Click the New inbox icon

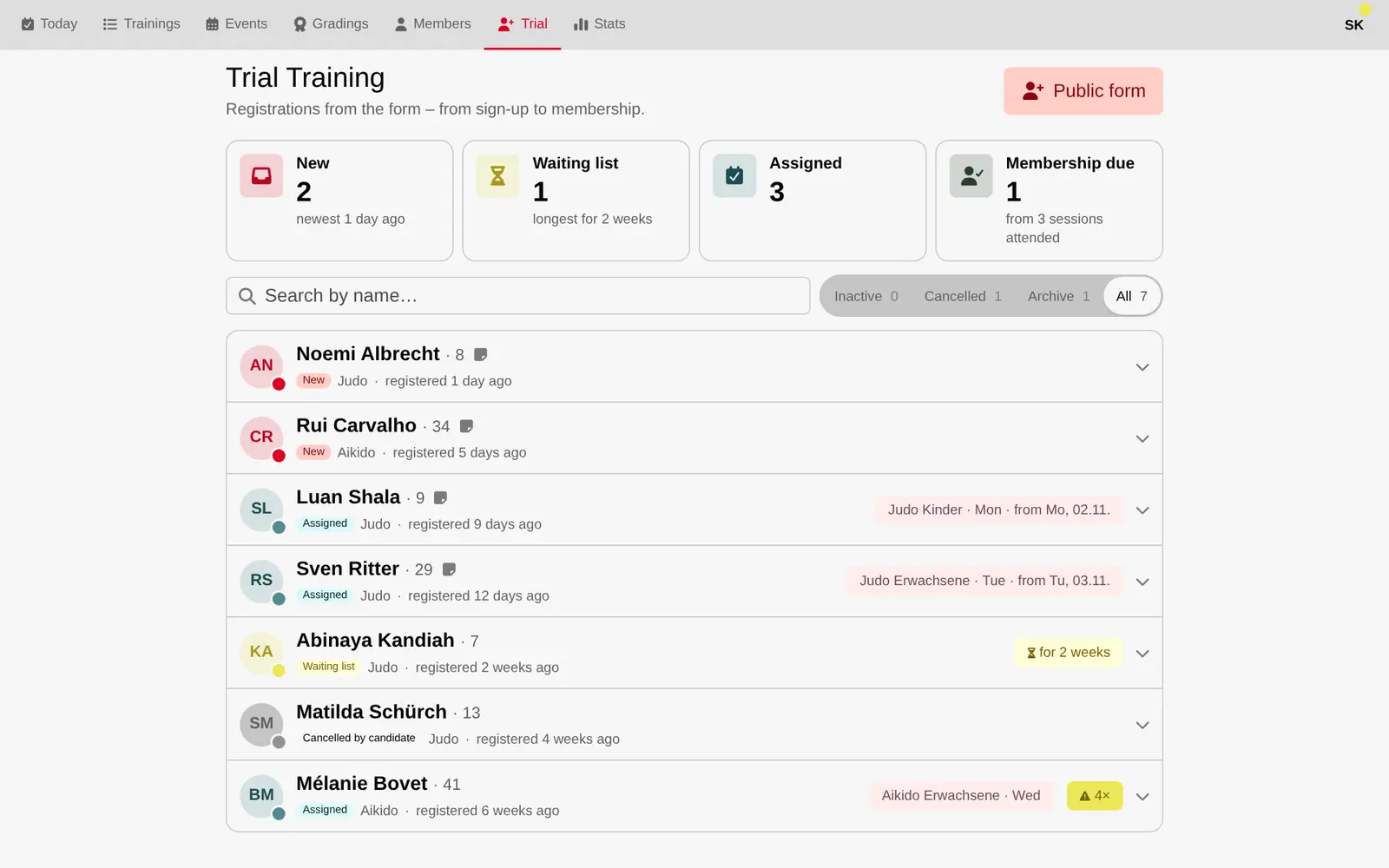pos(261,176)
